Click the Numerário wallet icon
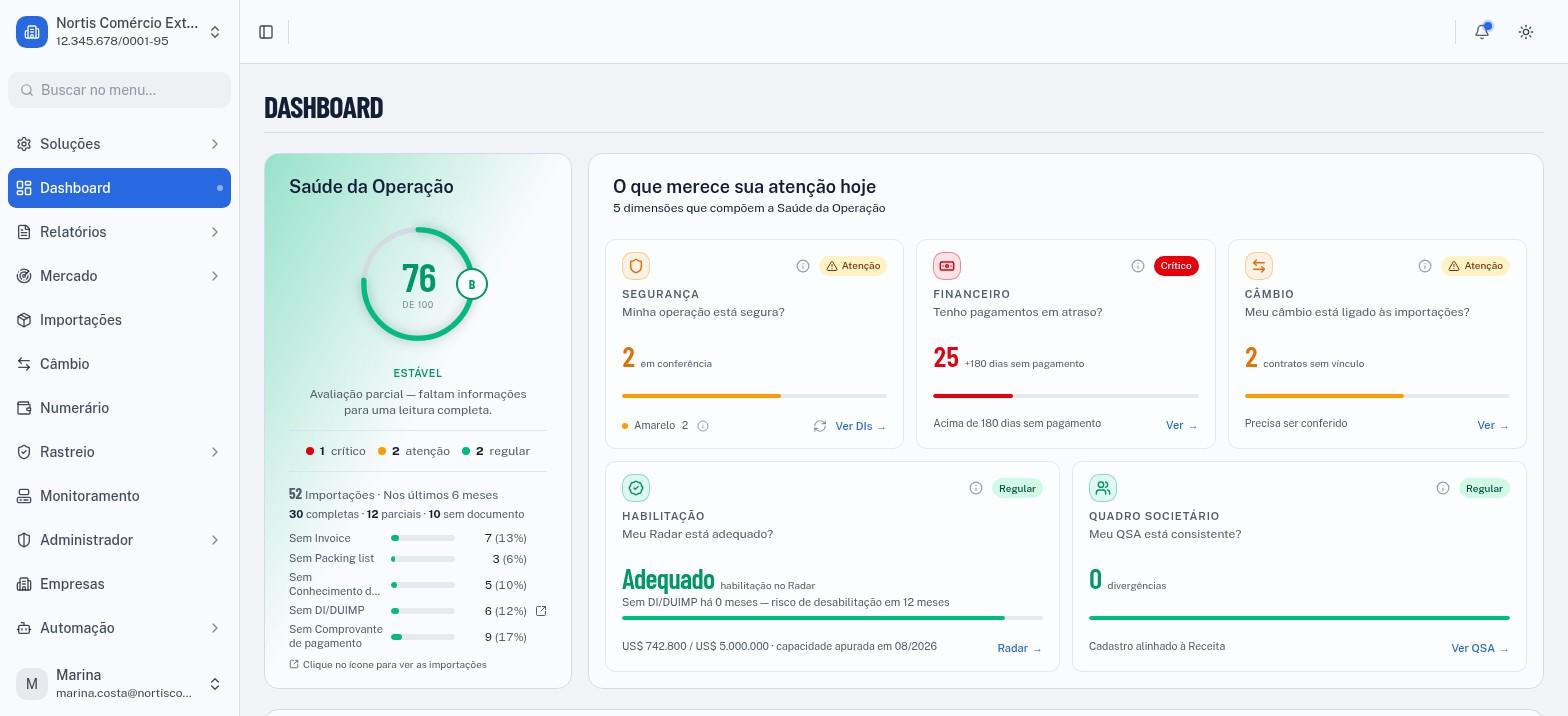The image size is (1568, 716). click(x=24, y=408)
